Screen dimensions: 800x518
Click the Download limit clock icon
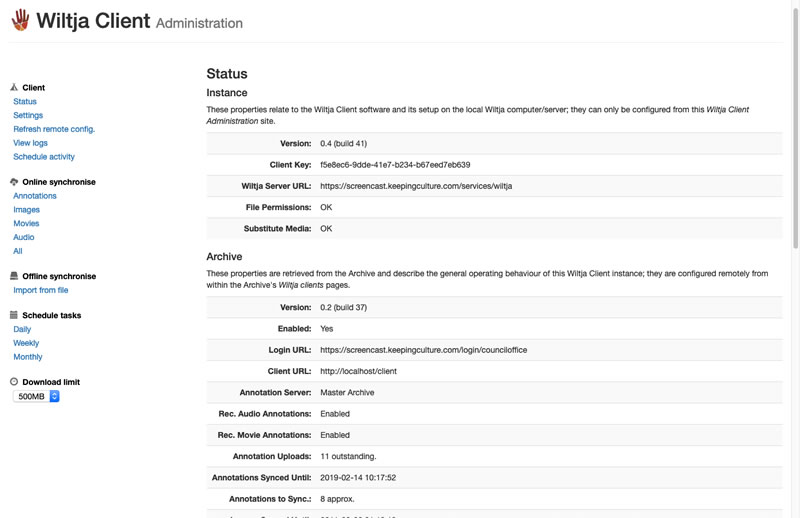coord(14,381)
